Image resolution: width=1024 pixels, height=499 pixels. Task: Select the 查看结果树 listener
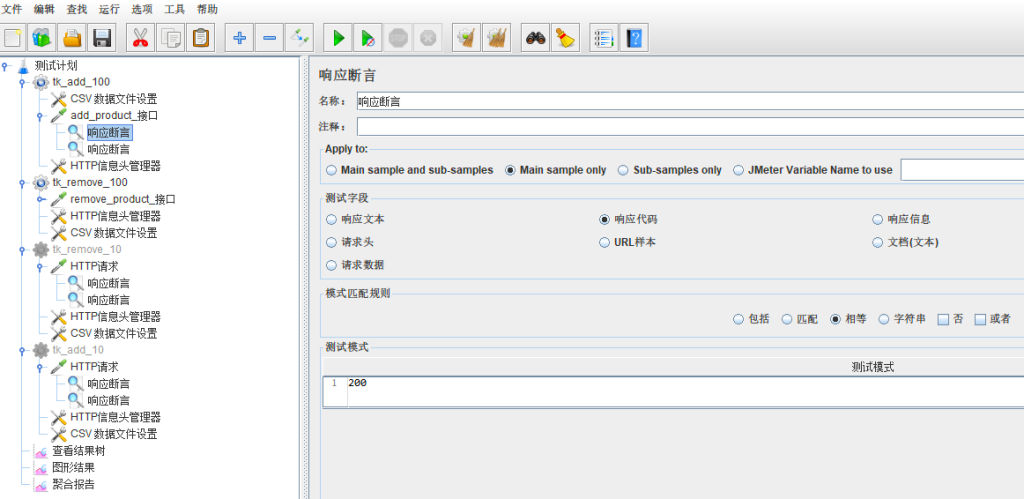[x=78, y=451]
